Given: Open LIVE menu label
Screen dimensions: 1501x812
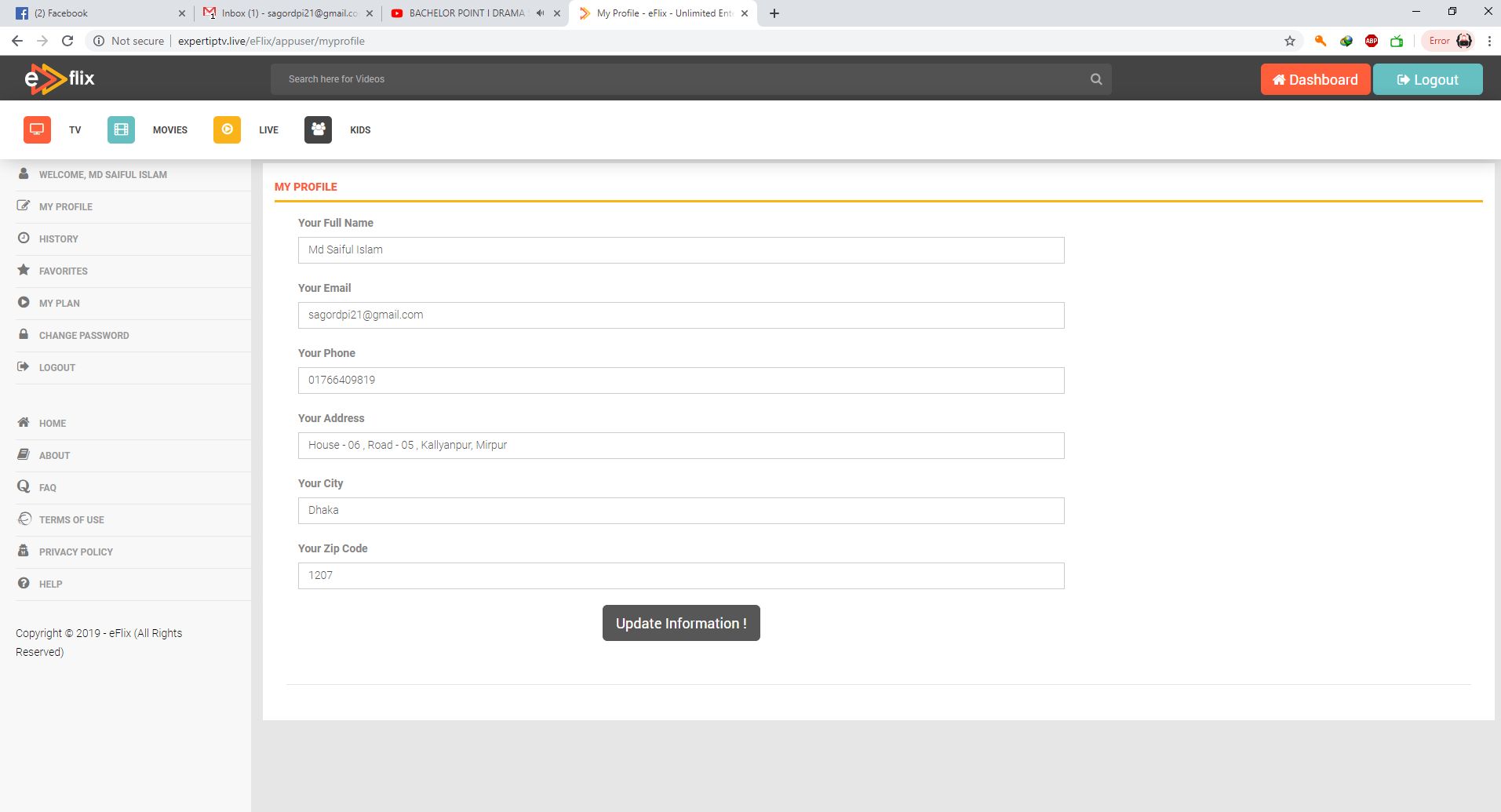Looking at the screenshot, I should 269,130.
